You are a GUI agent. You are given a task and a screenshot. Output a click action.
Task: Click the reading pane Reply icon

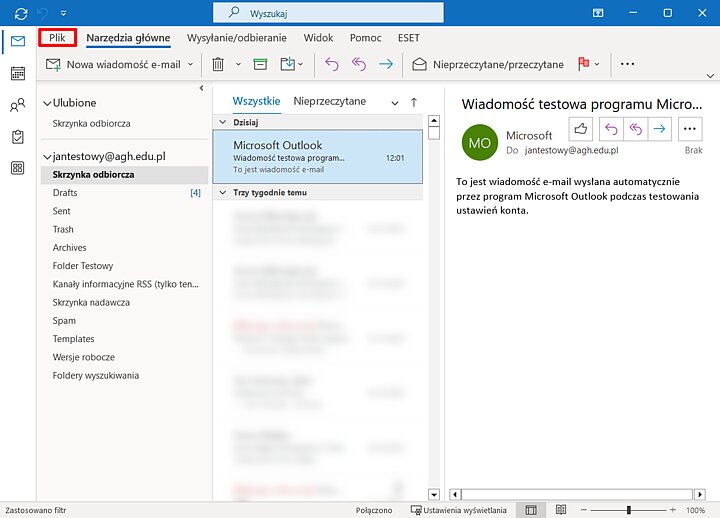tap(611, 129)
